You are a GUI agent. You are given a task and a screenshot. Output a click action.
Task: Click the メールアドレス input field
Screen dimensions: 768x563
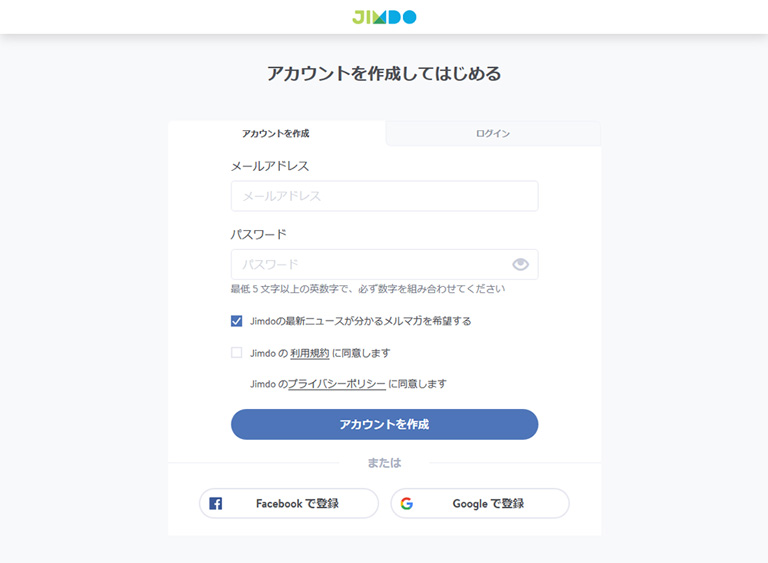(x=384, y=196)
